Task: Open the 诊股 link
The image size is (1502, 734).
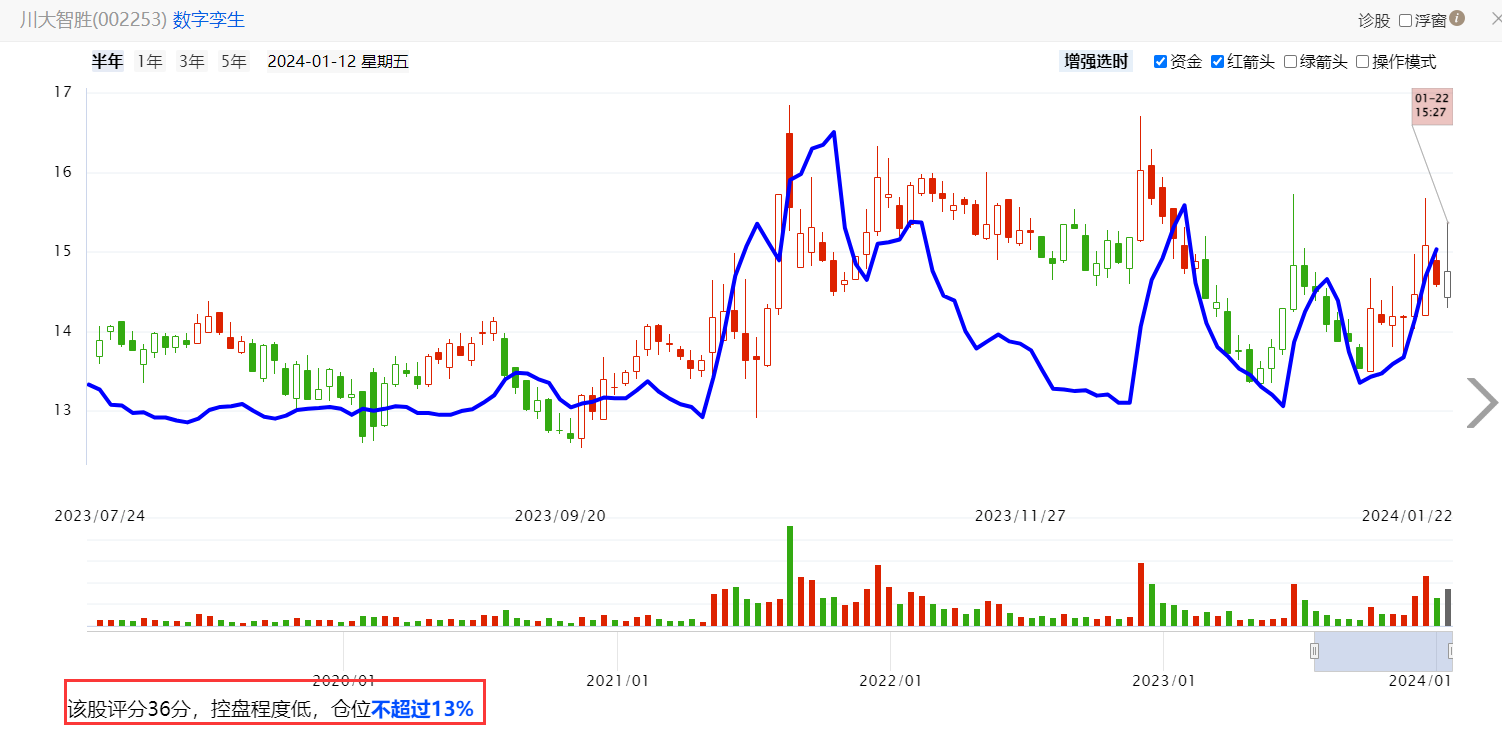Action: [x=1374, y=20]
